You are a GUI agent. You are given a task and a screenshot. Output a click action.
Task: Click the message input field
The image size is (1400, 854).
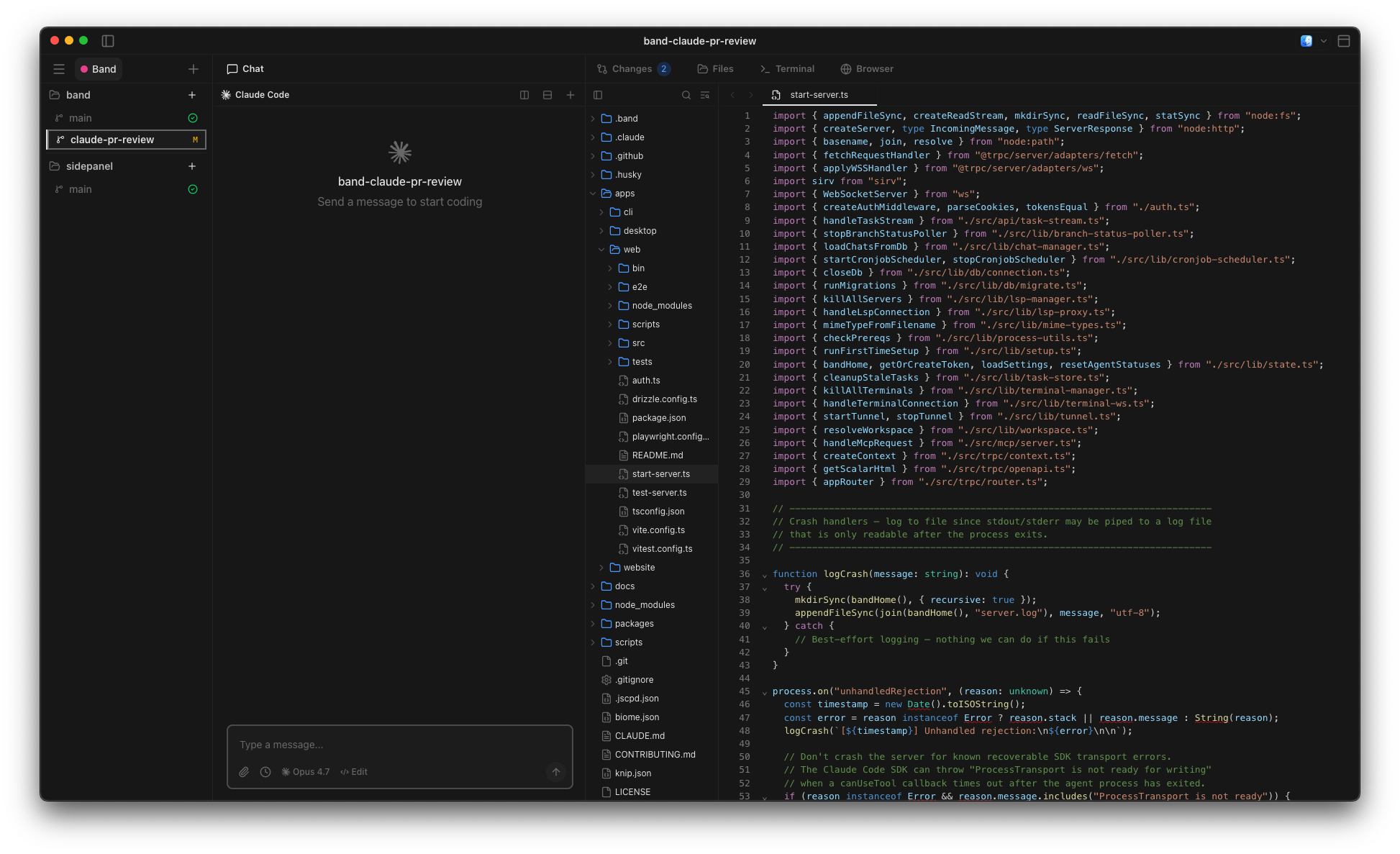click(x=399, y=745)
